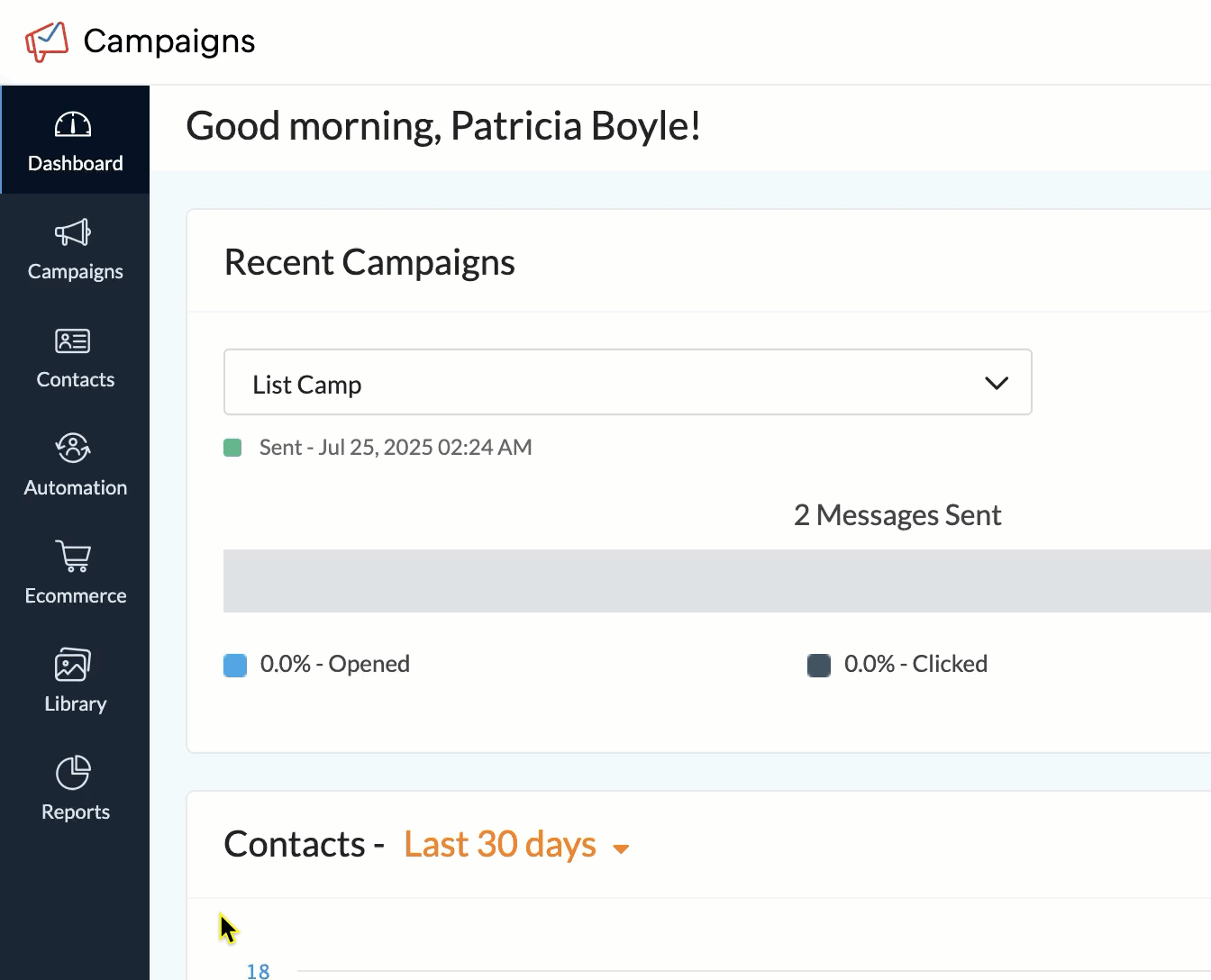
Task: Go to the Reports menu label
Action: (76, 812)
